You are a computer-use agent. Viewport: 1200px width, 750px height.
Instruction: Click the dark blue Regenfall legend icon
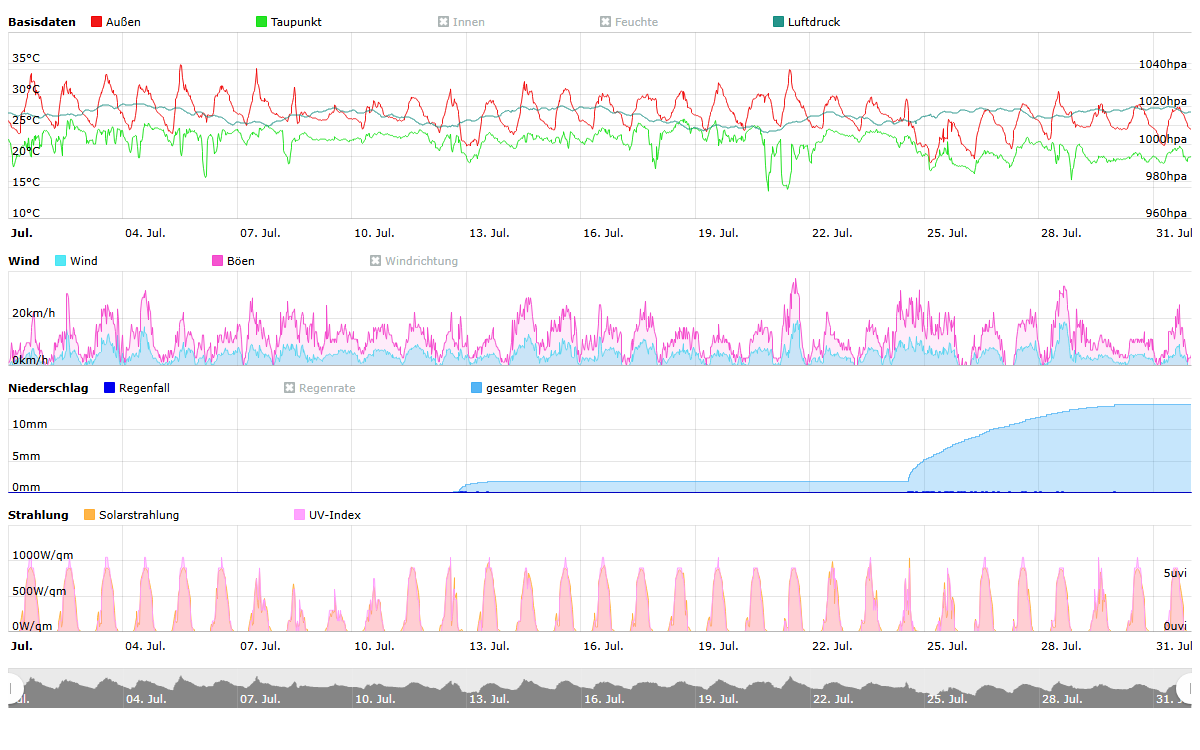point(110,388)
